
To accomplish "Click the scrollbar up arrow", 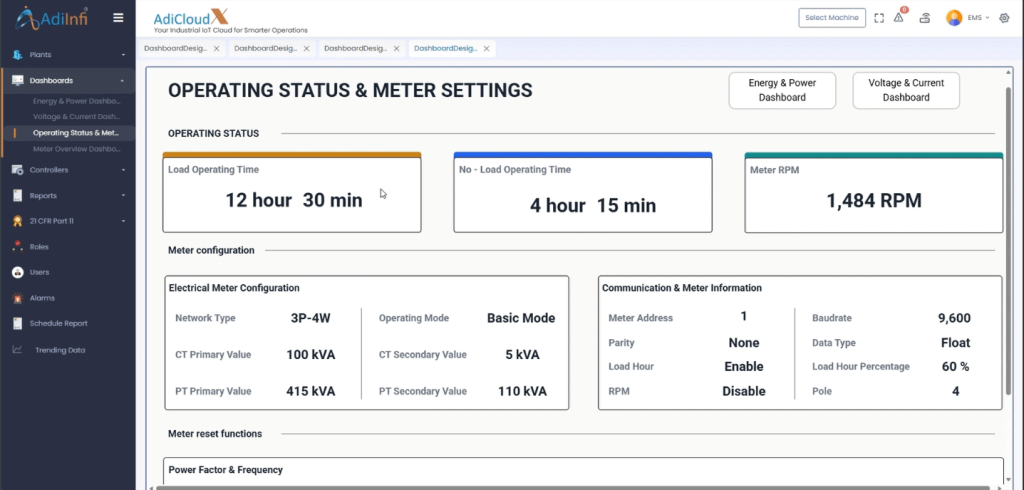I will coord(1009,72).
